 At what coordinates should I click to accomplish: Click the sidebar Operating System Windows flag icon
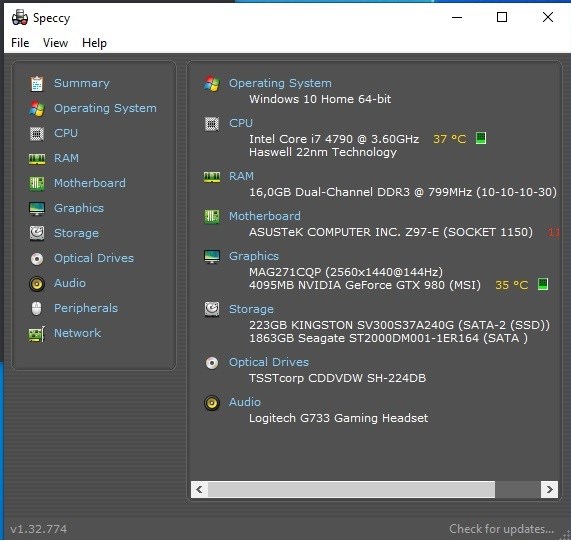coord(37,108)
